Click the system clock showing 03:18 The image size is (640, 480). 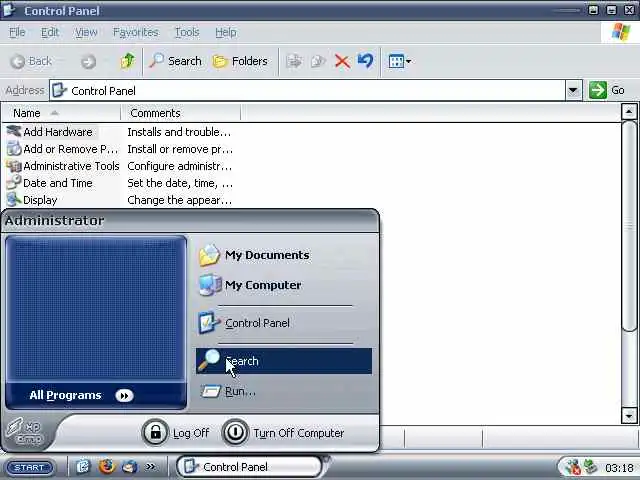pos(619,468)
